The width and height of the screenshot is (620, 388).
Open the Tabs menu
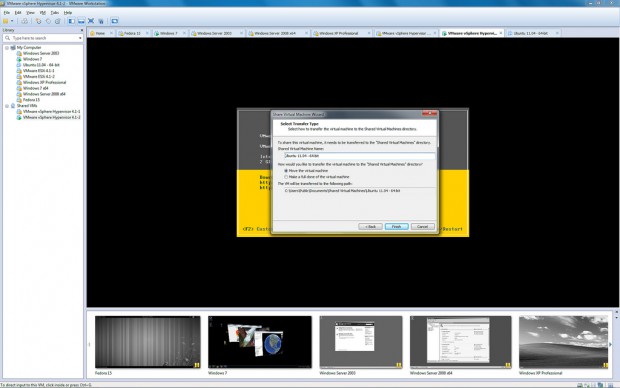55,13
